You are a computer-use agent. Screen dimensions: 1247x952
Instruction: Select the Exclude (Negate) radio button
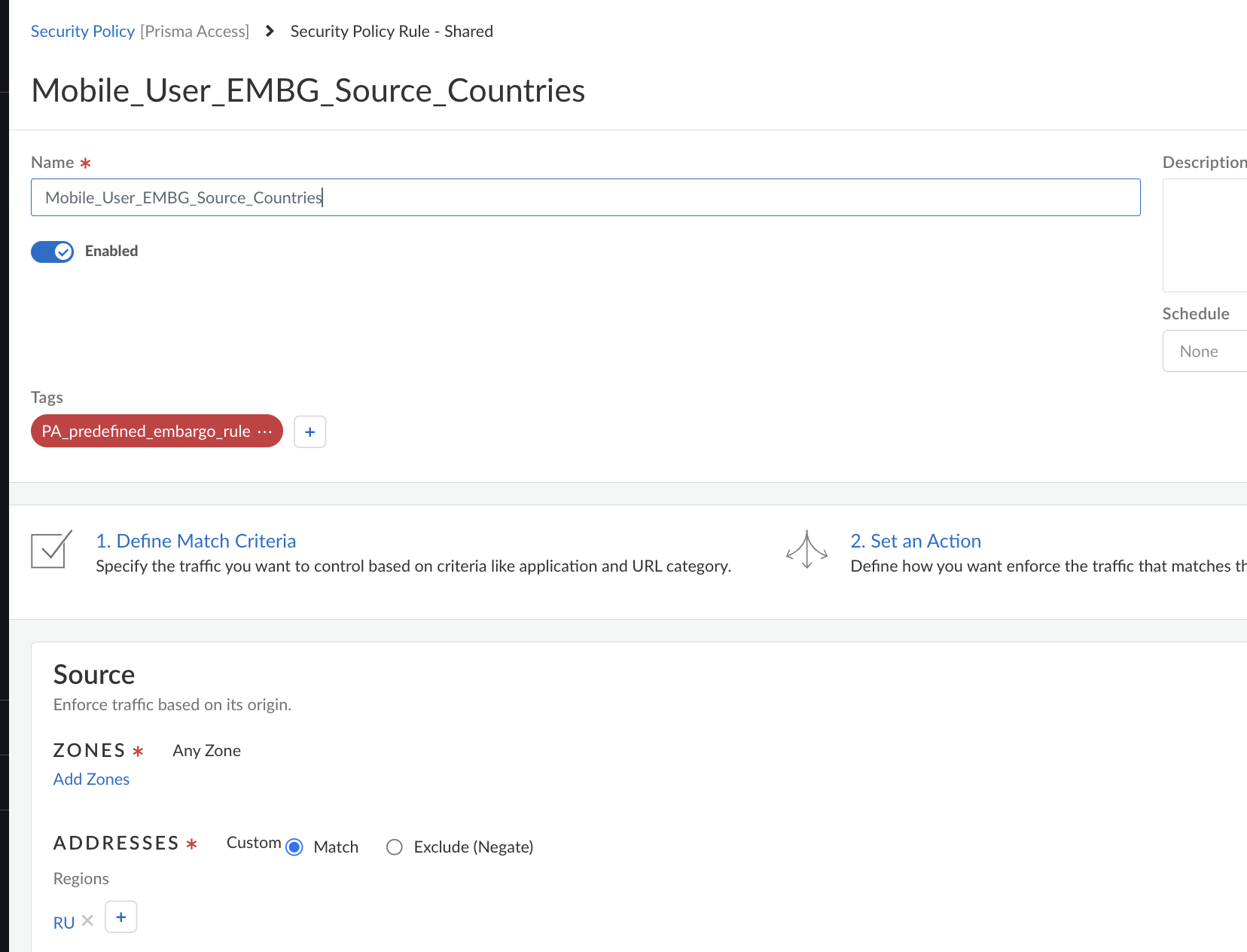point(394,847)
